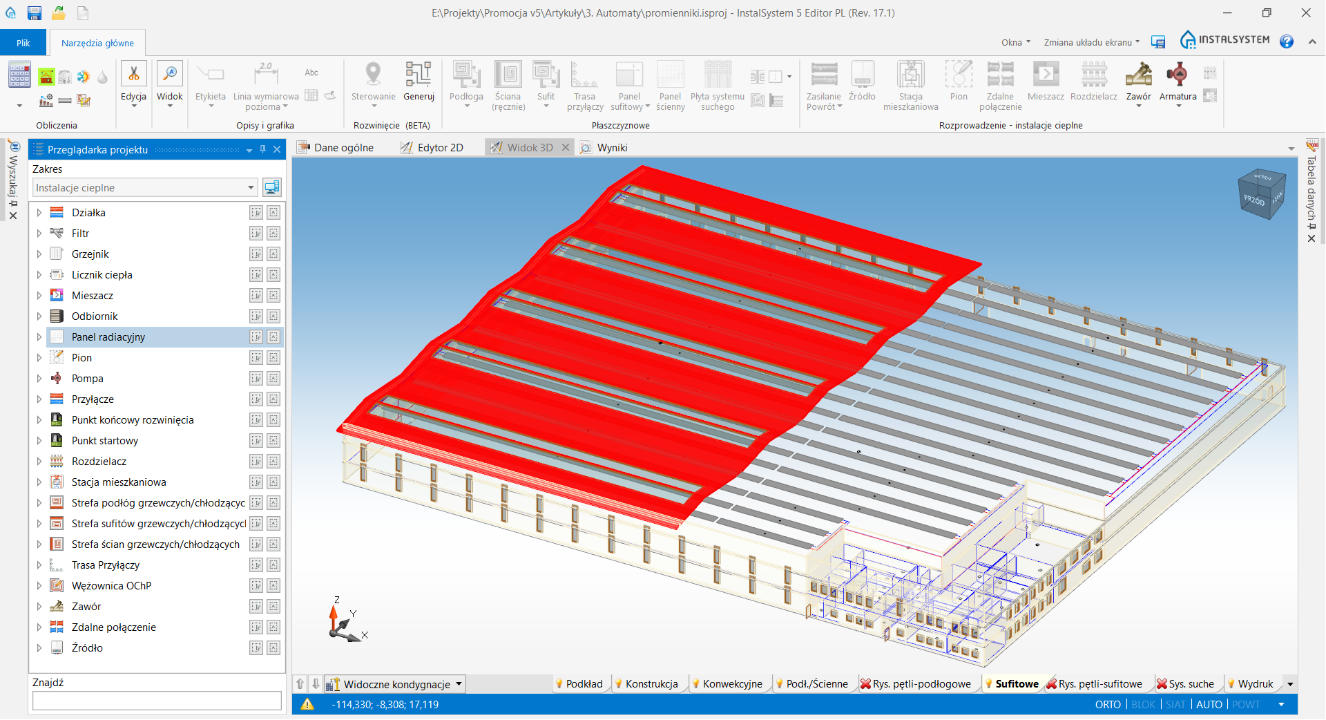The image size is (1326, 720).
Task: Open the Armatura dropdown arrow
Action: pyautogui.click(x=1179, y=107)
